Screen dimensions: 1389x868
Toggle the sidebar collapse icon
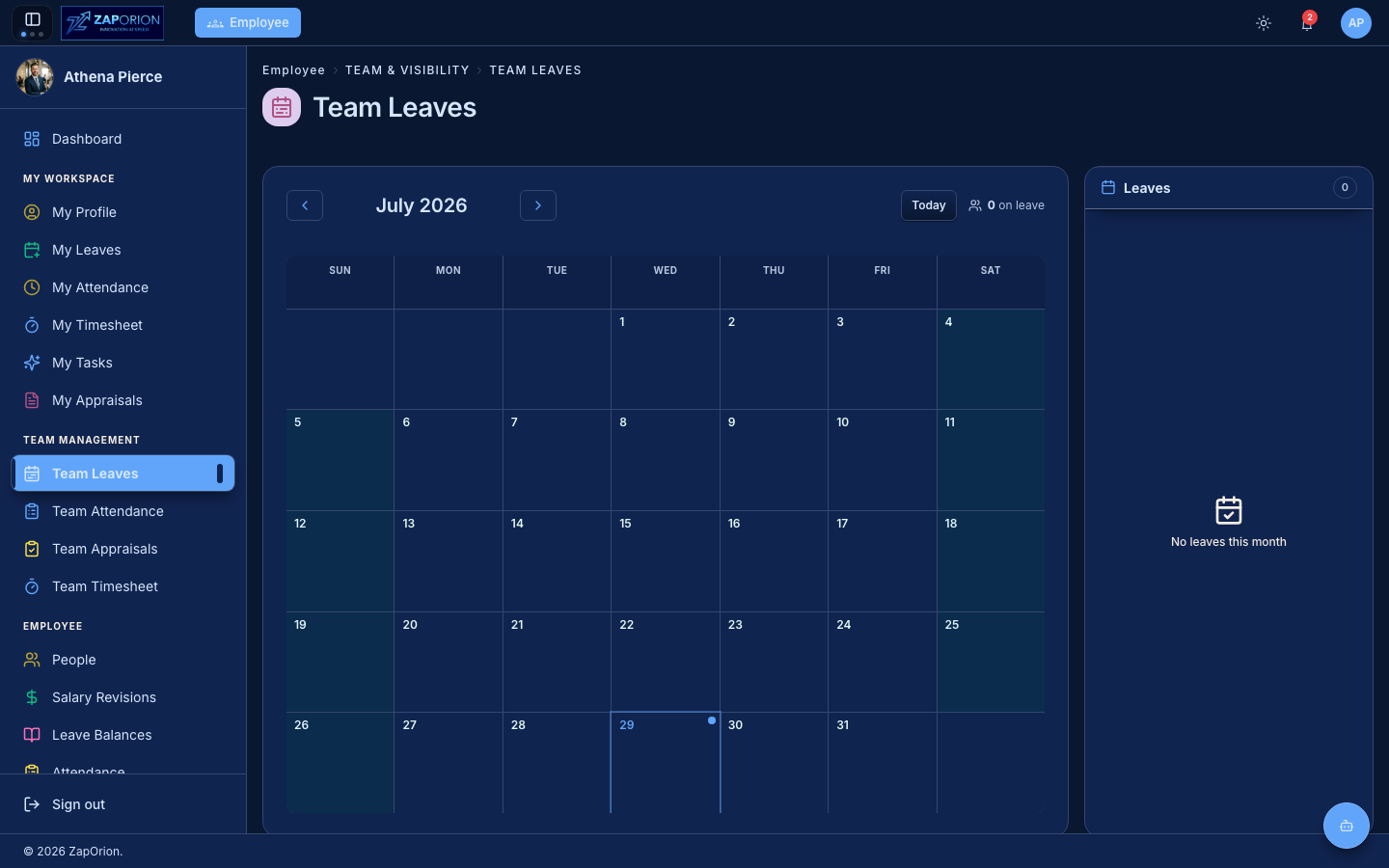pyautogui.click(x=32, y=19)
